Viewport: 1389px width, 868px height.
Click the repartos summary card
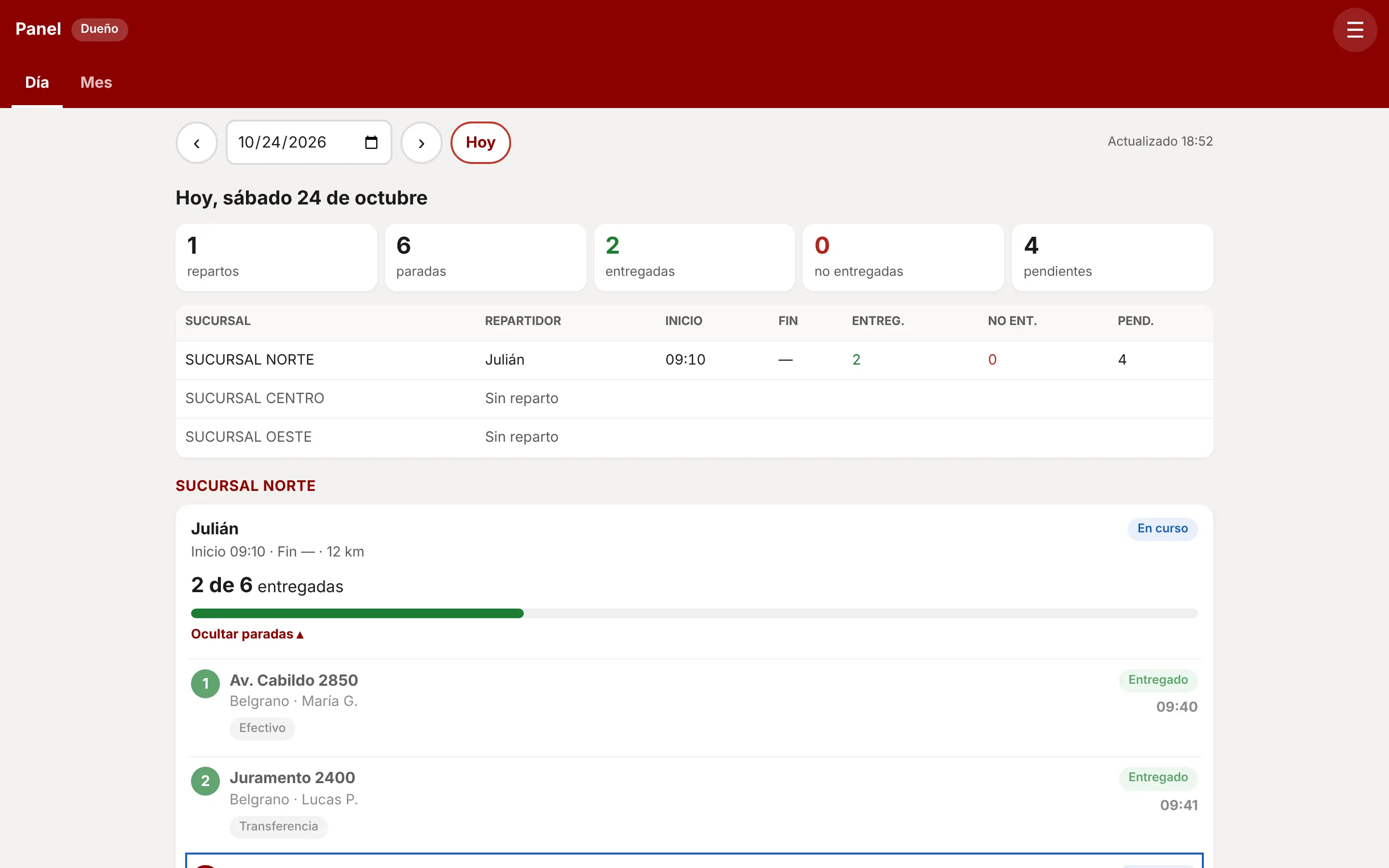point(276,257)
